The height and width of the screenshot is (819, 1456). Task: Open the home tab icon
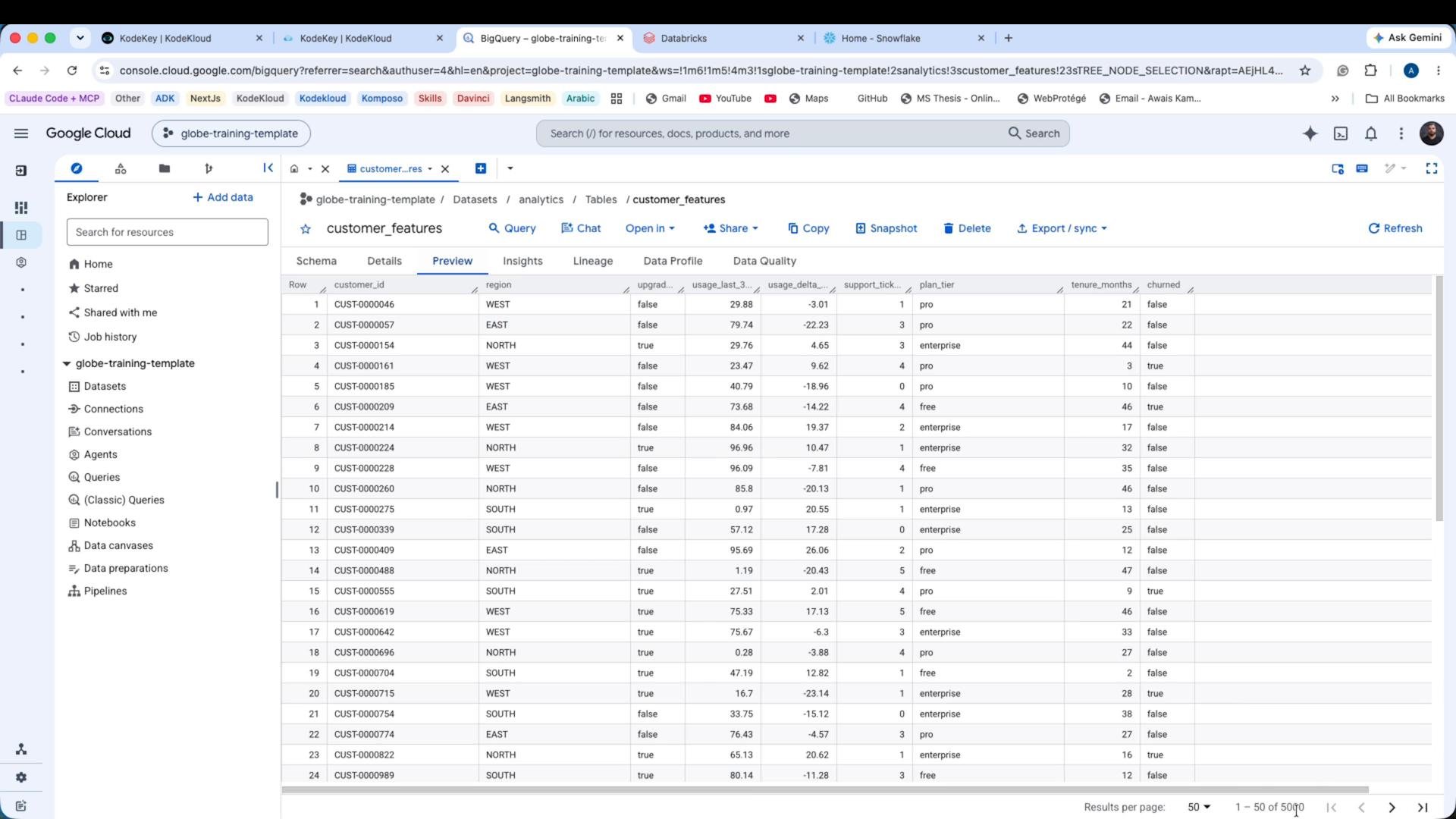tap(294, 169)
